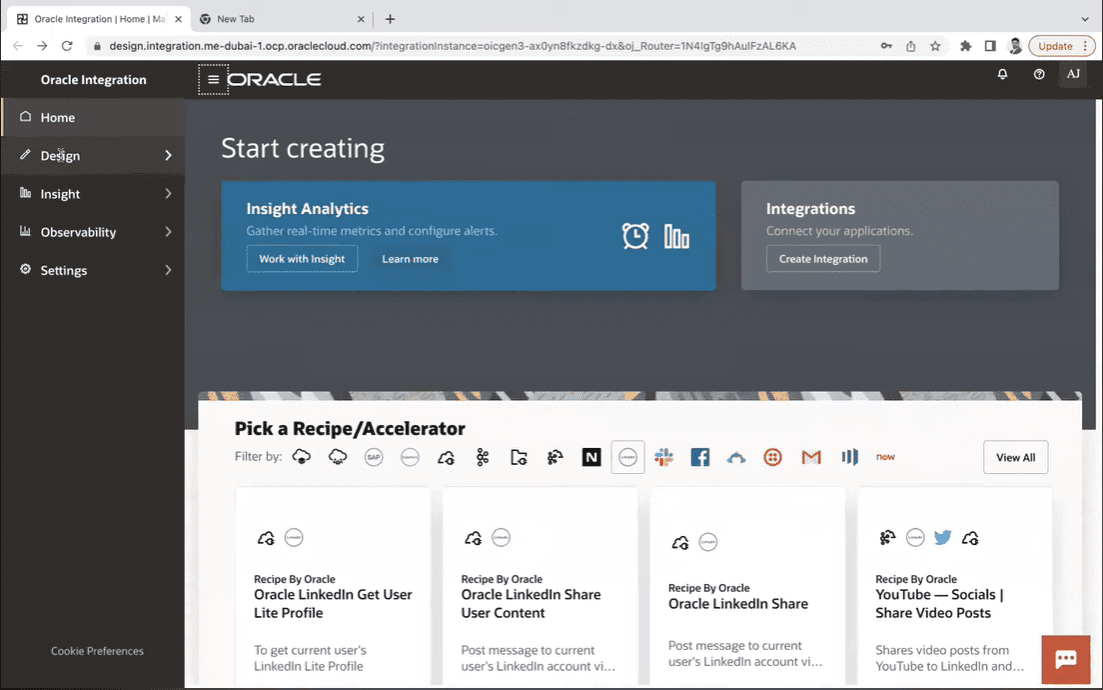1103x690 pixels.
Task: Filter recipes by NetSuite N icon
Action: [592, 457]
